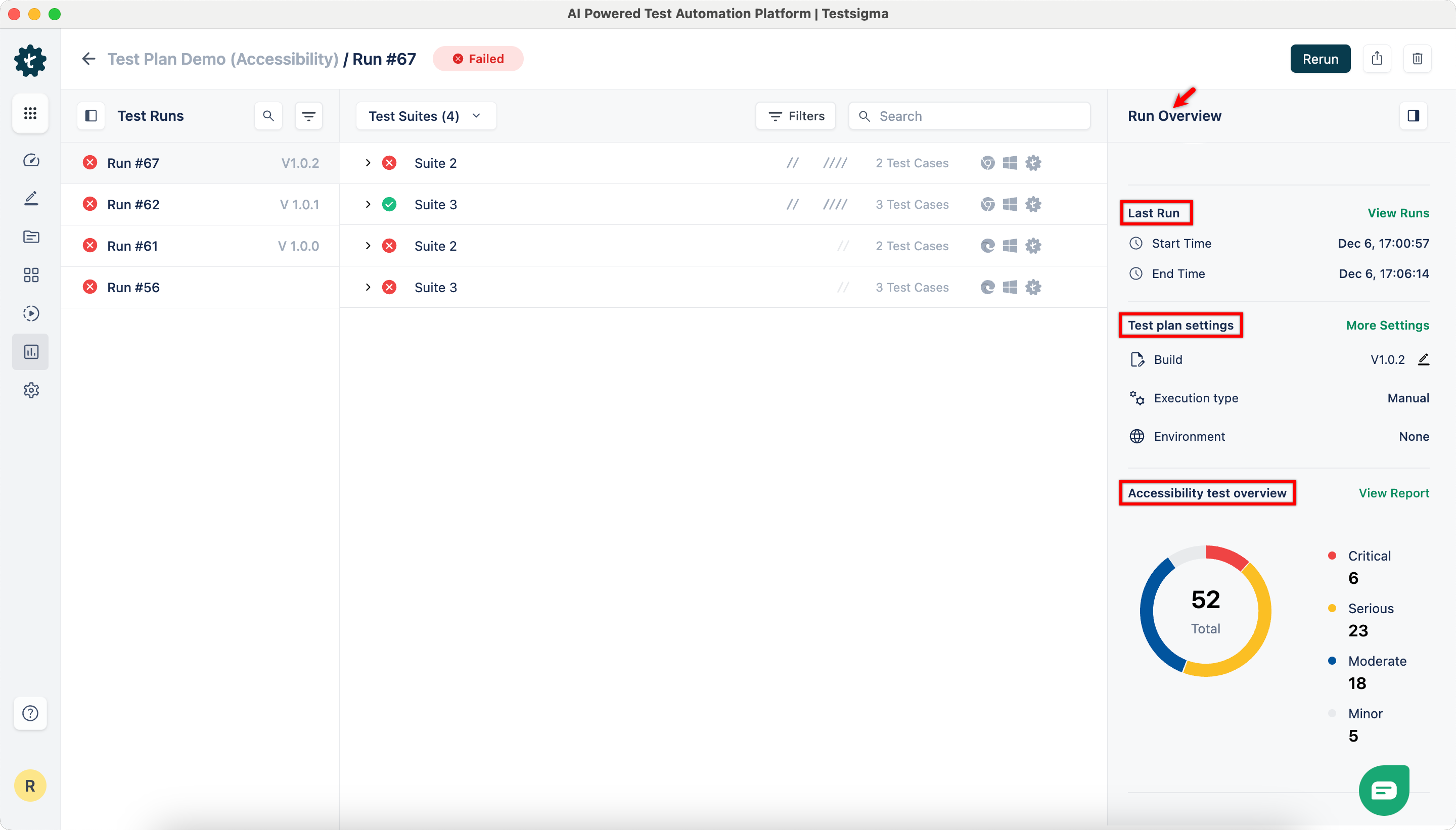Open the run results play icon in sidebar

pyautogui.click(x=31, y=313)
